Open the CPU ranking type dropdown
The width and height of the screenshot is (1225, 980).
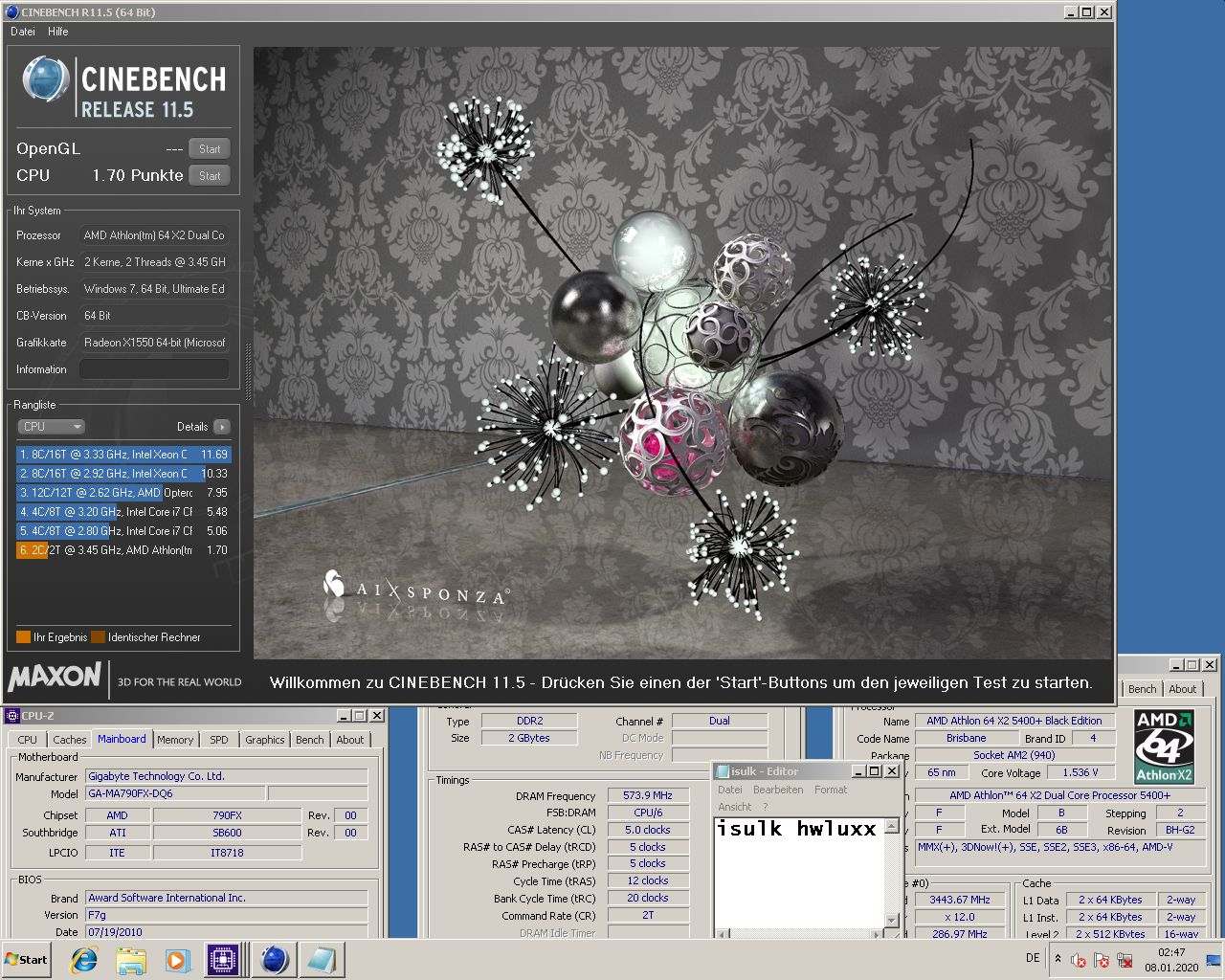tap(52, 427)
